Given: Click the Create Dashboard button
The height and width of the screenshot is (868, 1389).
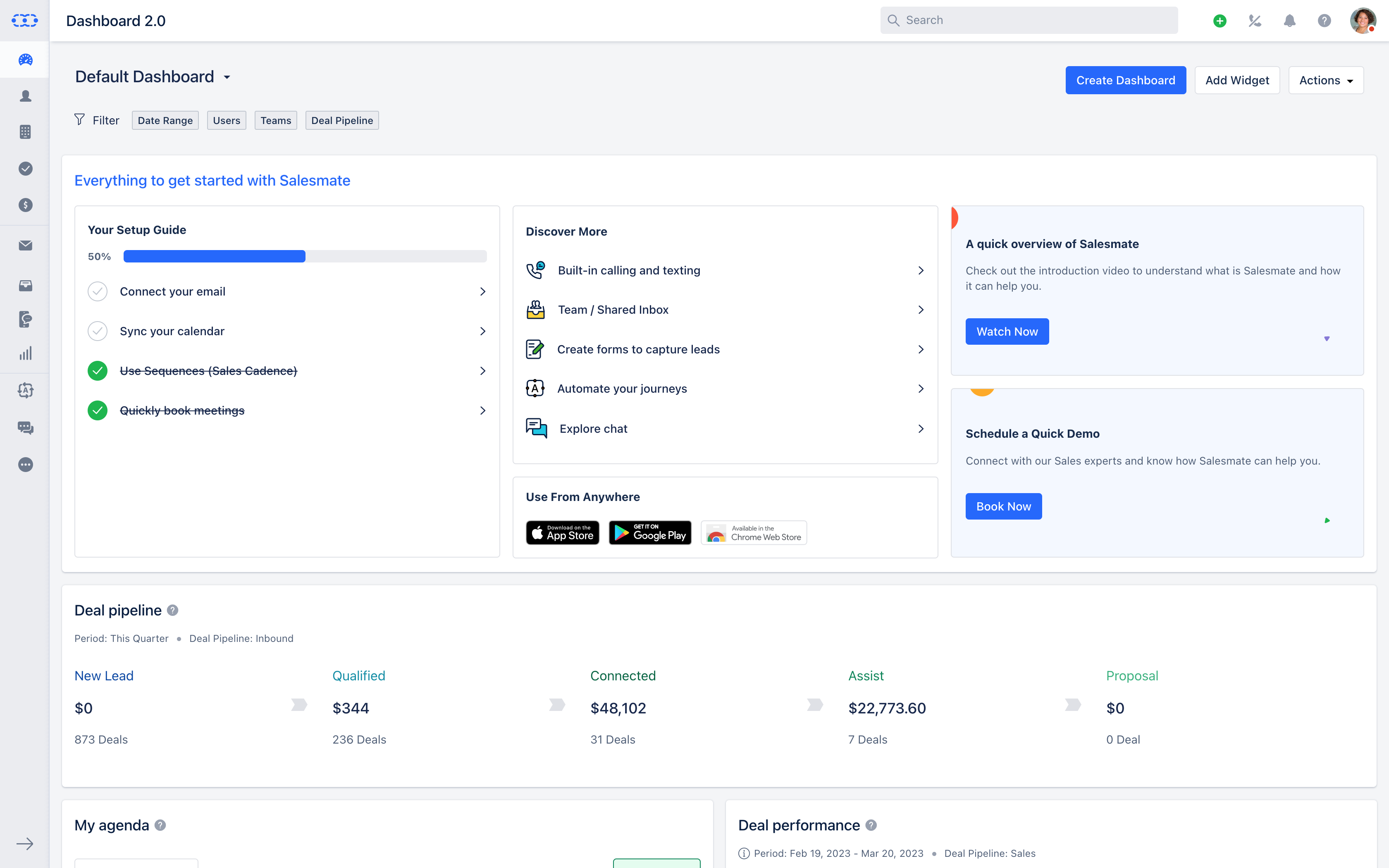Looking at the screenshot, I should 1126,80.
